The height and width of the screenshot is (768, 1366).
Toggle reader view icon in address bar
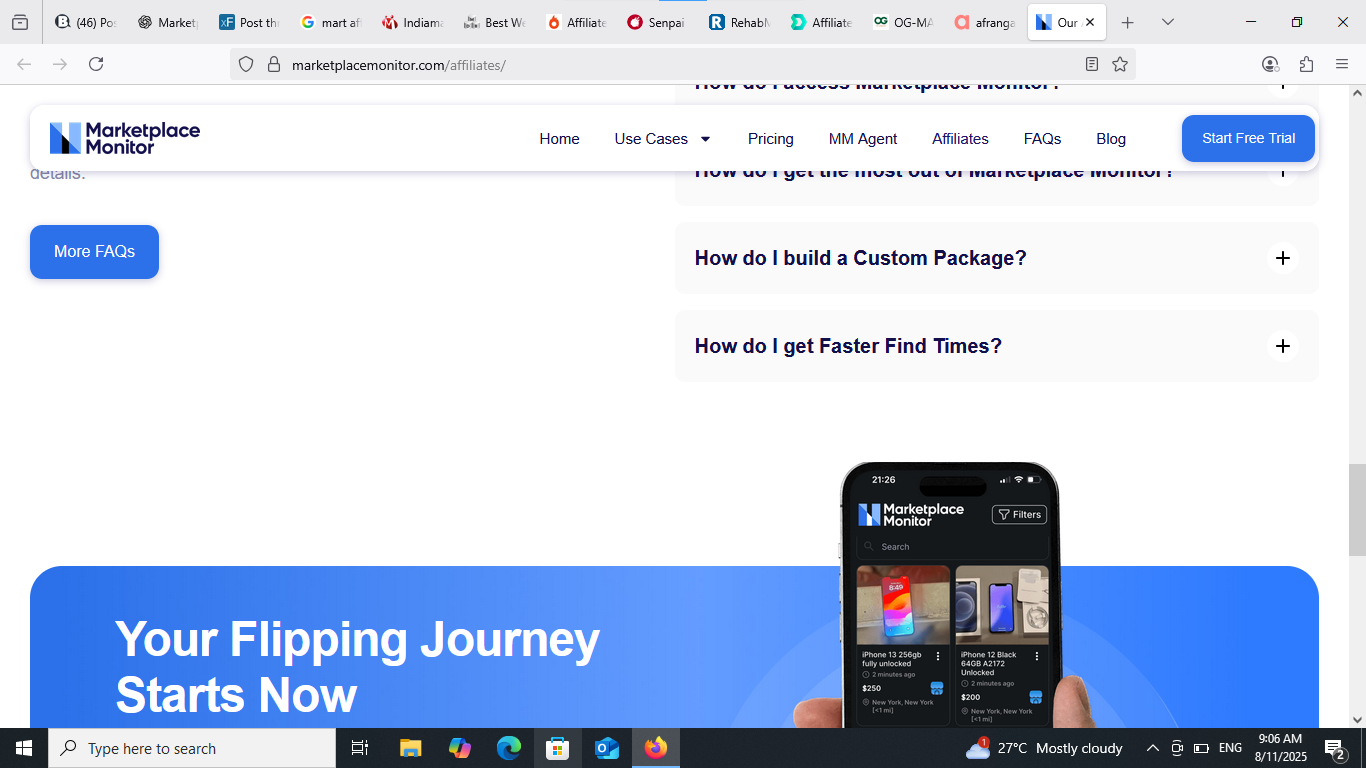[x=1092, y=64]
